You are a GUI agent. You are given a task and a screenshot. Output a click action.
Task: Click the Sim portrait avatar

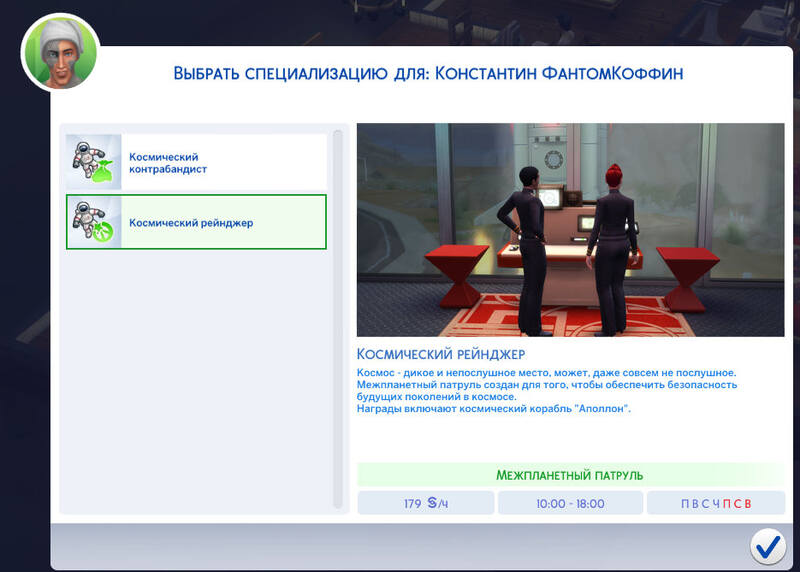coord(60,52)
